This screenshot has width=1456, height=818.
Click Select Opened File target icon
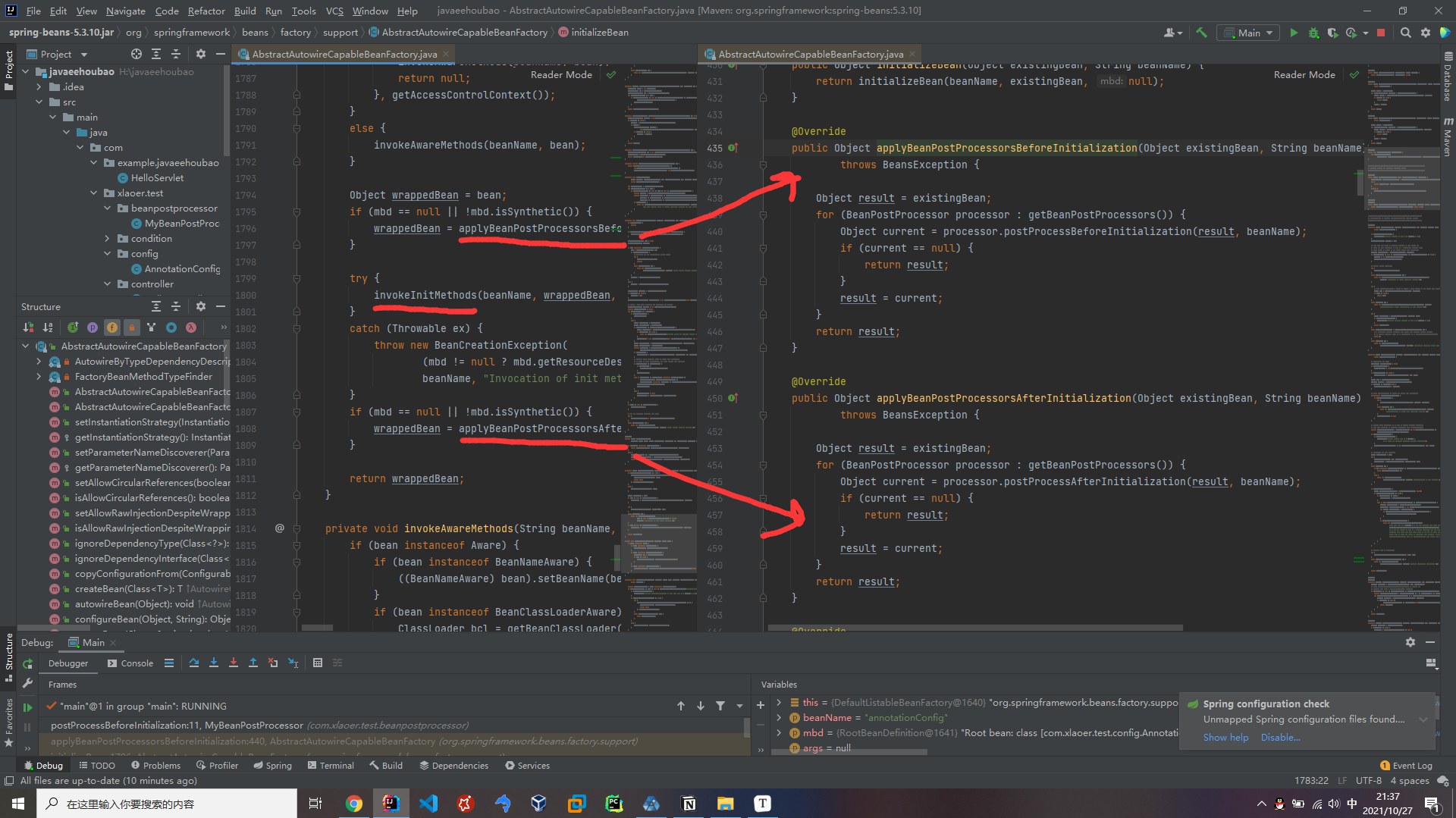click(136, 54)
